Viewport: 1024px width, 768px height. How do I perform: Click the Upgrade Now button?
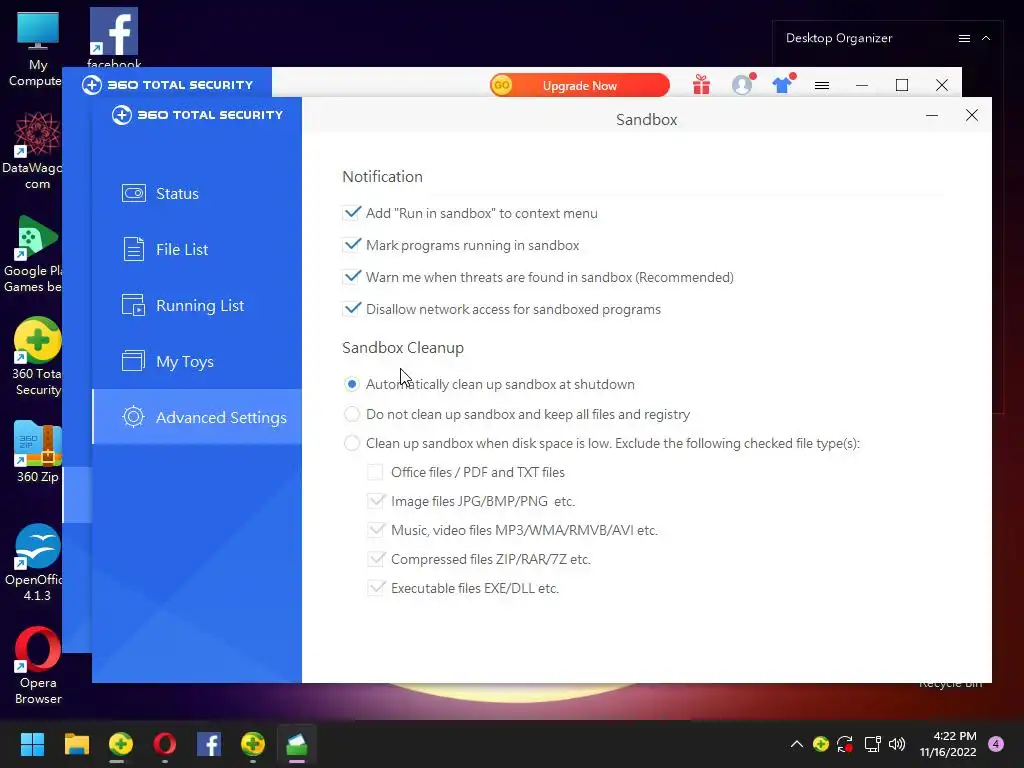580,86
